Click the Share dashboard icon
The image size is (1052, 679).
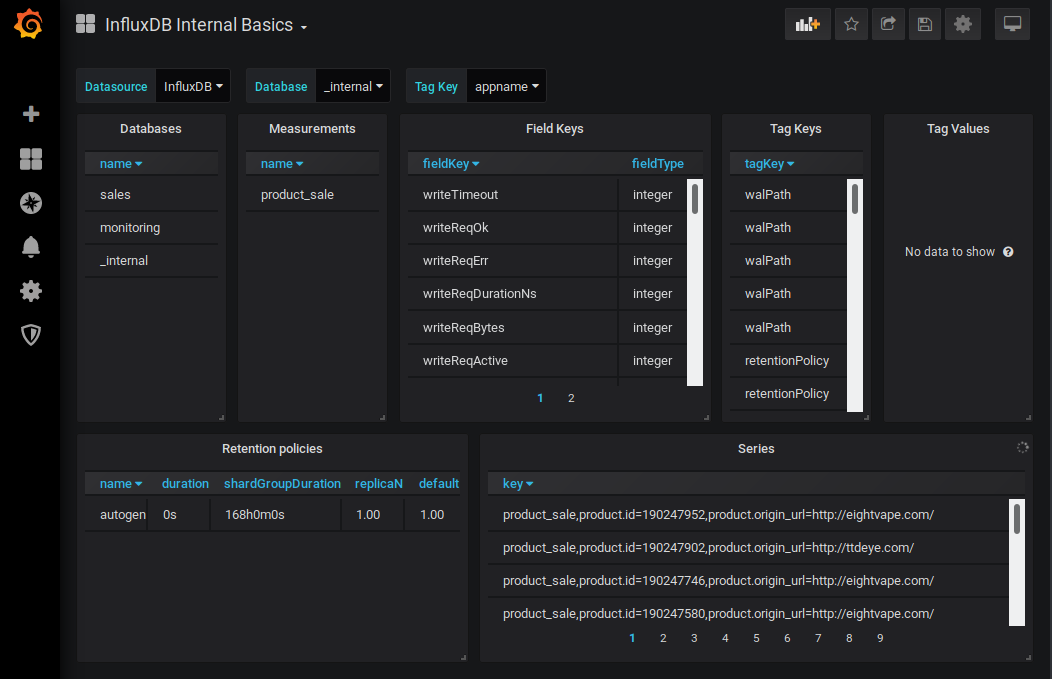(x=888, y=25)
